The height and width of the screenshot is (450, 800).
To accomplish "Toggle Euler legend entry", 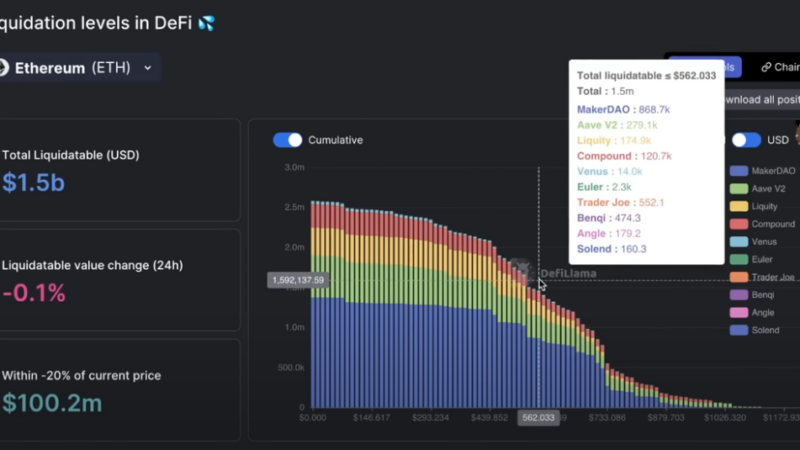I will pos(752,259).
